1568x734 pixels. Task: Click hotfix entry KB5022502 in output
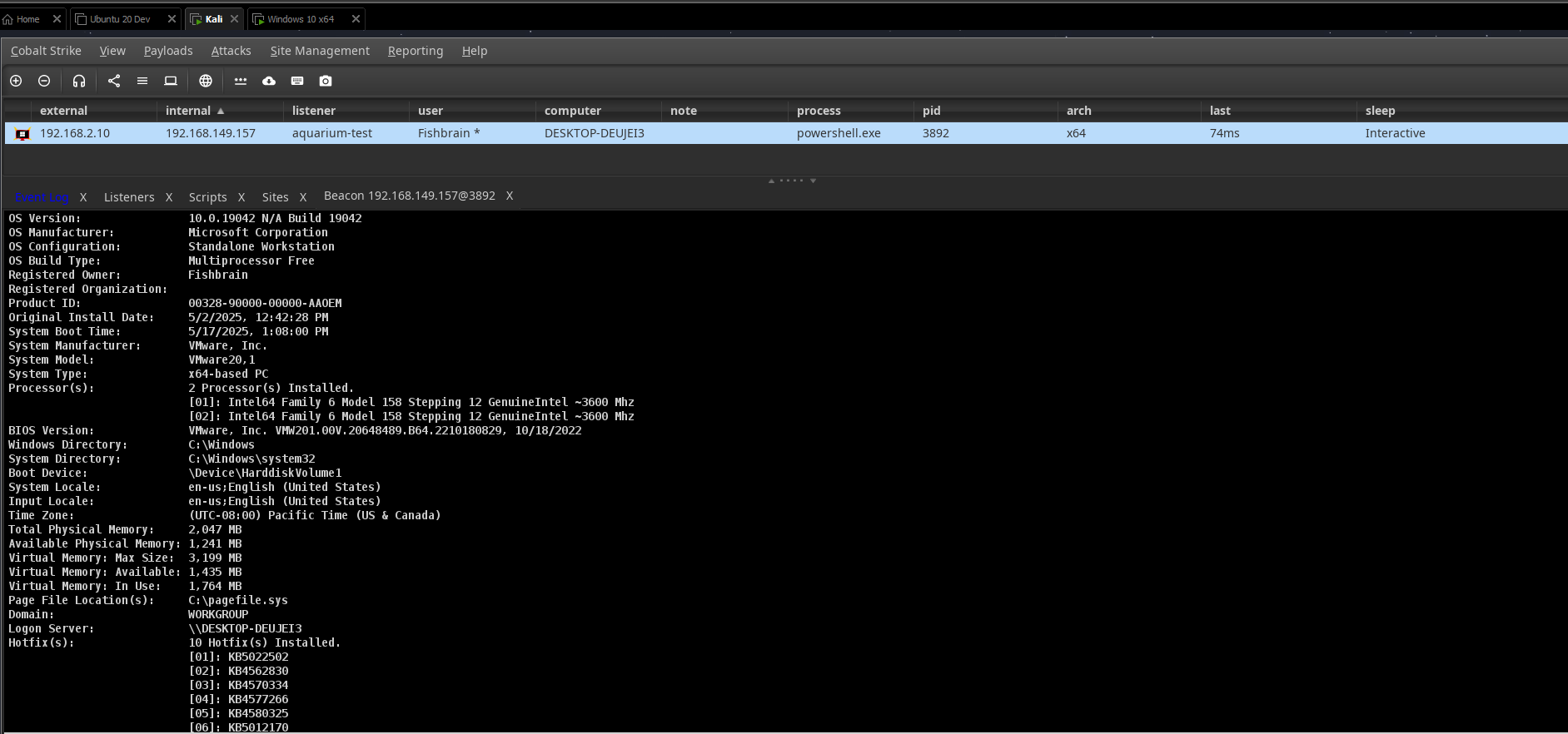[258, 657]
